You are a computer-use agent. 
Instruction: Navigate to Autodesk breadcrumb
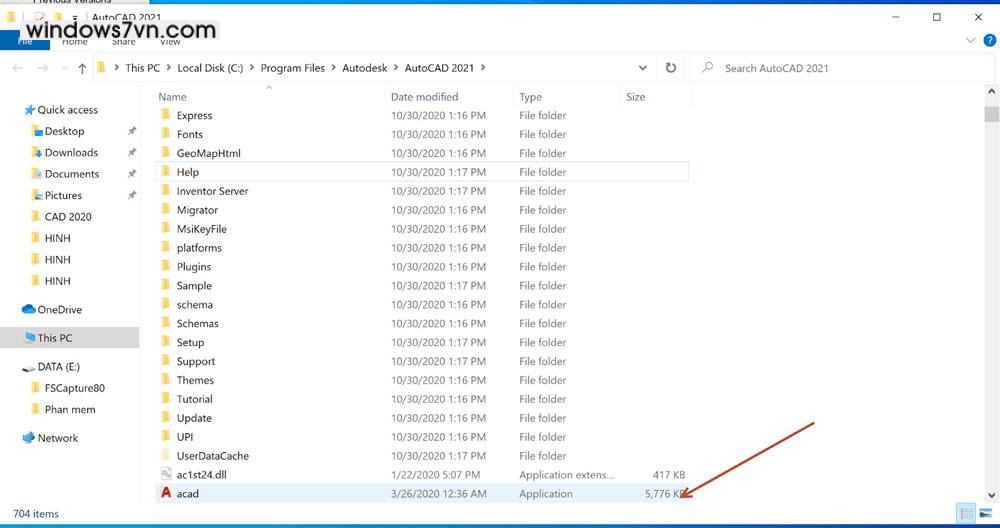point(365,68)
